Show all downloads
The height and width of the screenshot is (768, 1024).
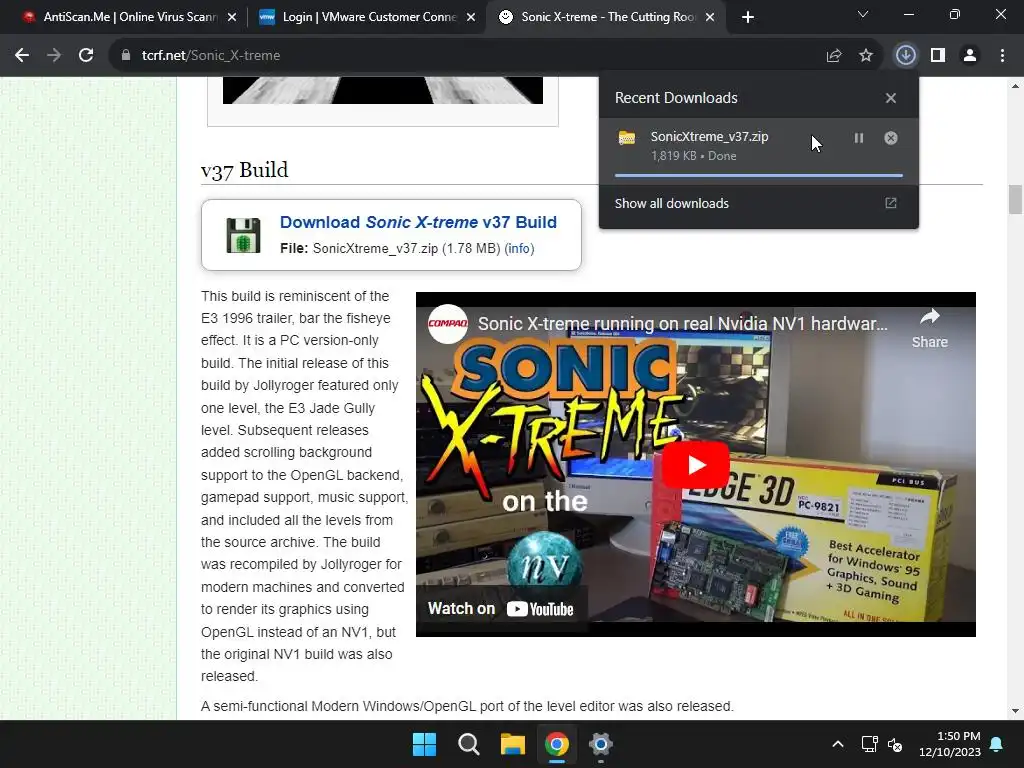pyautogui.click(x=671, y=203)
